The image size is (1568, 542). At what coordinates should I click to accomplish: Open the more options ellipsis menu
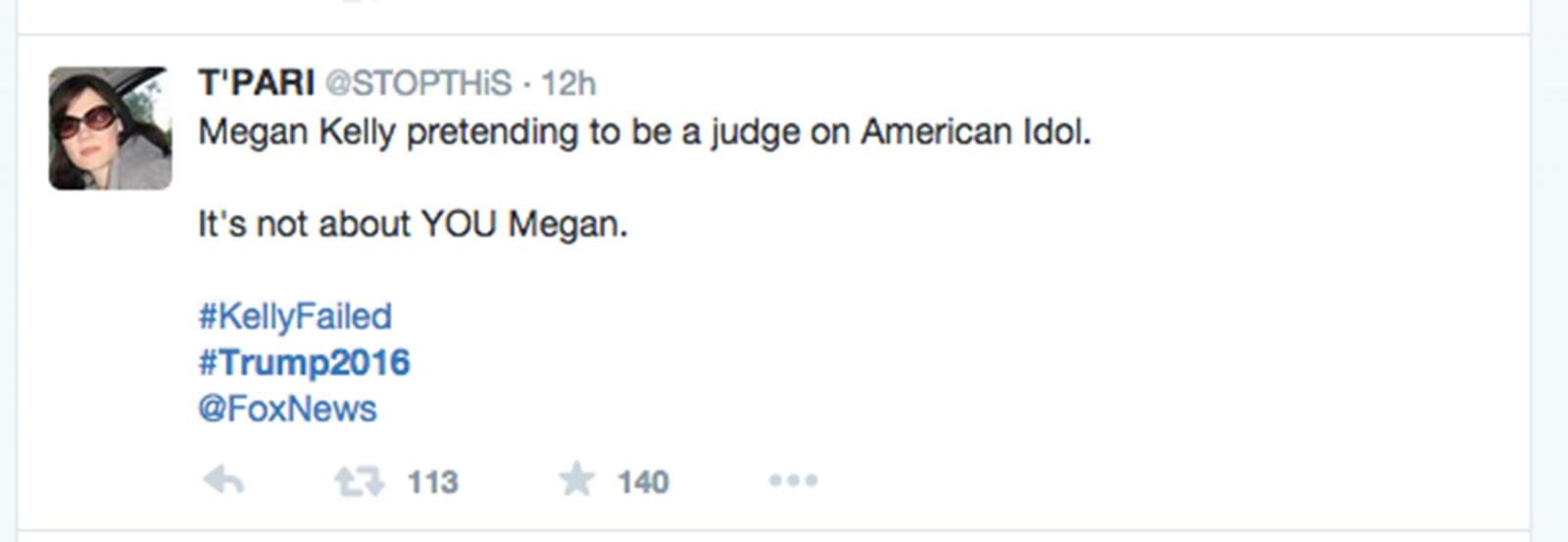(793, 481)
